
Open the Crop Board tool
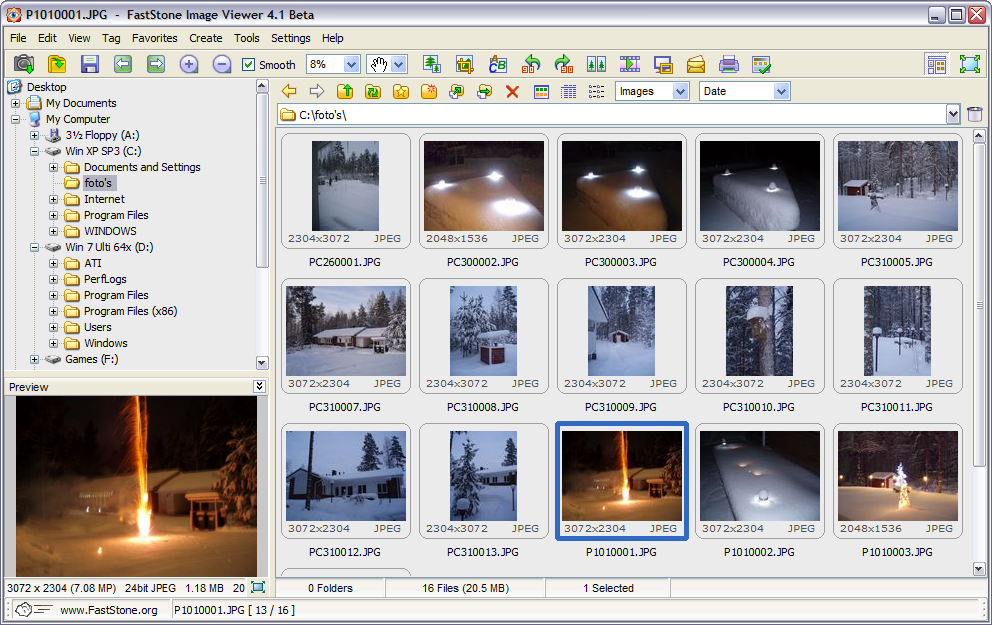pyautogui.click(x=465, y=64)
